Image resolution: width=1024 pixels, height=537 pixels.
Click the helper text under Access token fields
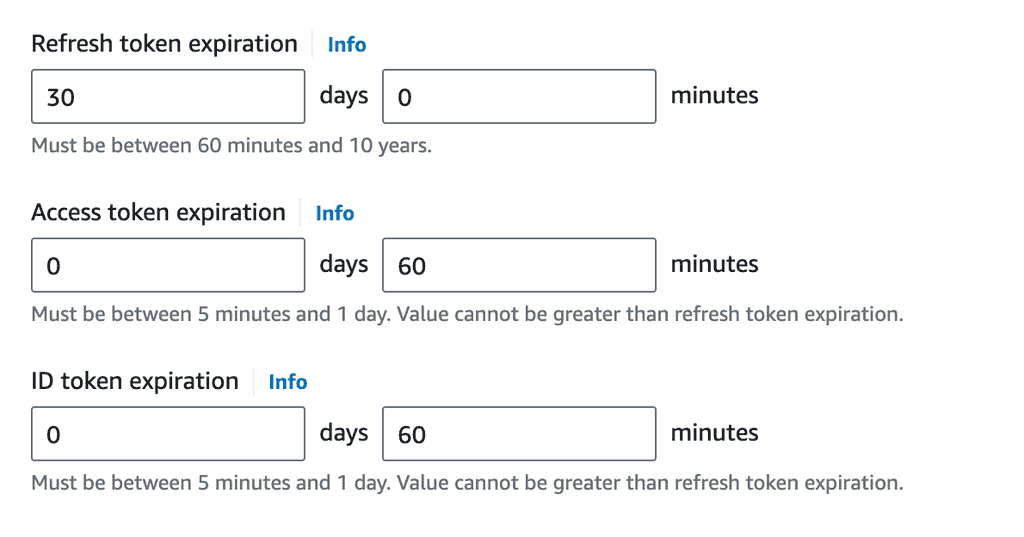tap(467, 314)
